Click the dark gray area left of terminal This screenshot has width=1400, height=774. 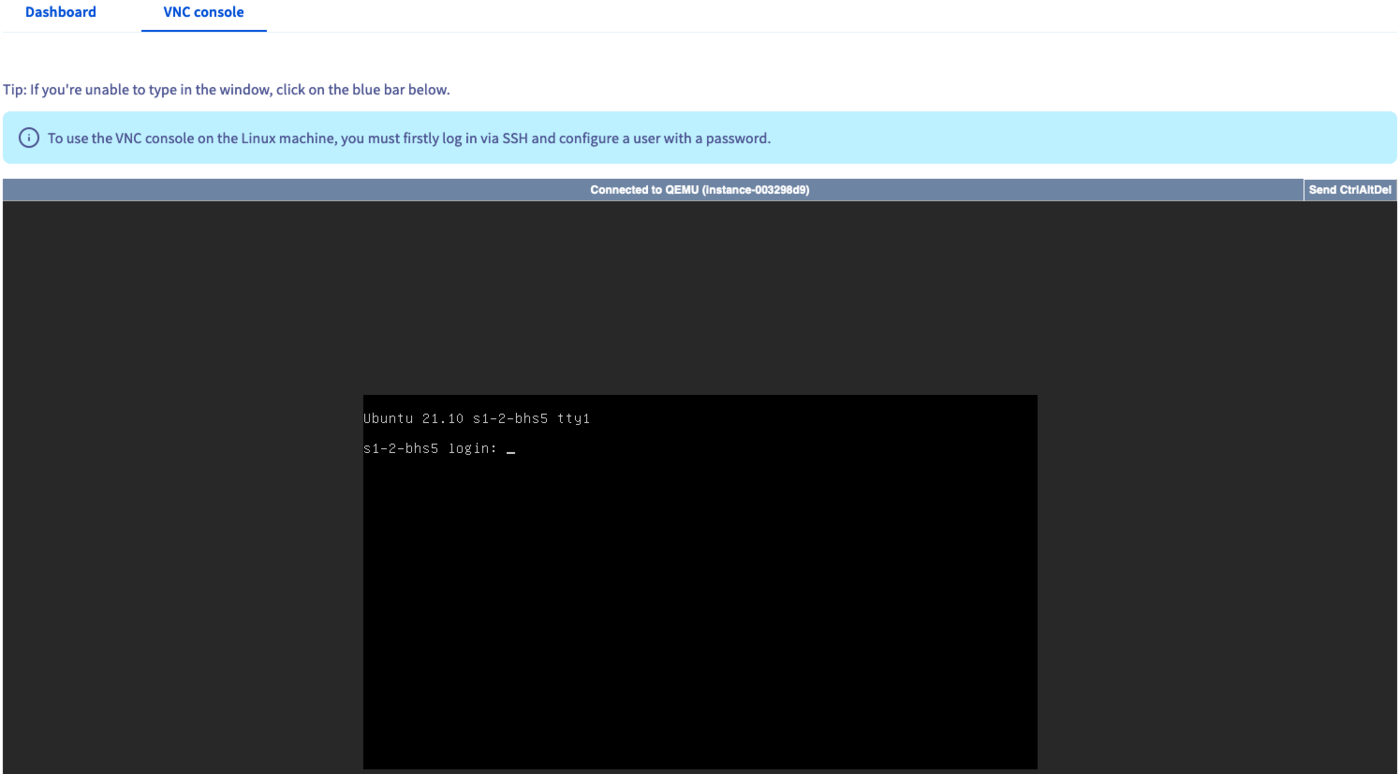coord(180,500)
